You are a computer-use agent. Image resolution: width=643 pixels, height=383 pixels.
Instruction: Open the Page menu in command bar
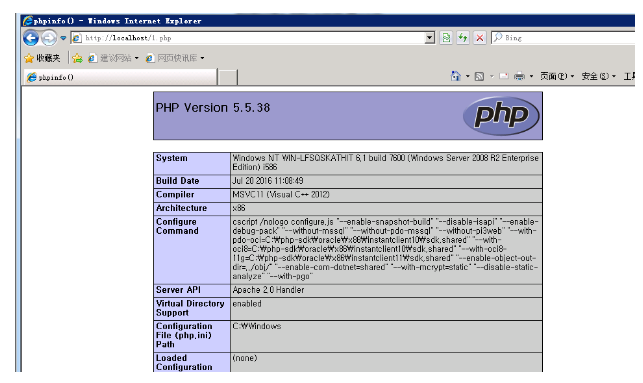[557, 76]
